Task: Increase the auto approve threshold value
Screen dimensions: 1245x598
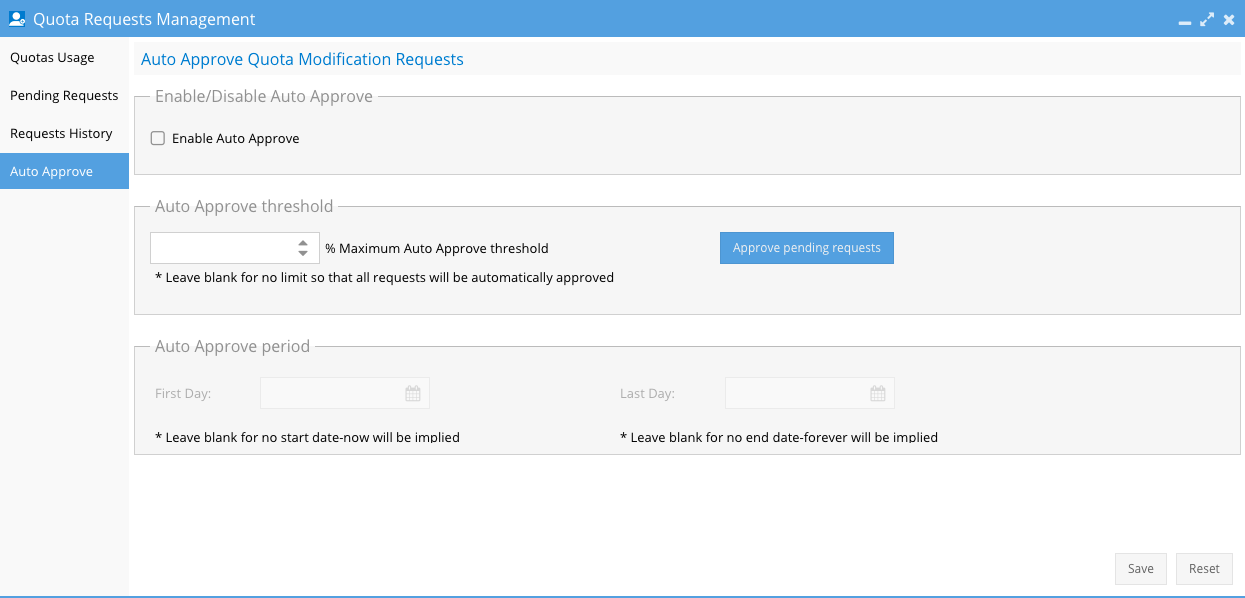Action: click(303, 243)
